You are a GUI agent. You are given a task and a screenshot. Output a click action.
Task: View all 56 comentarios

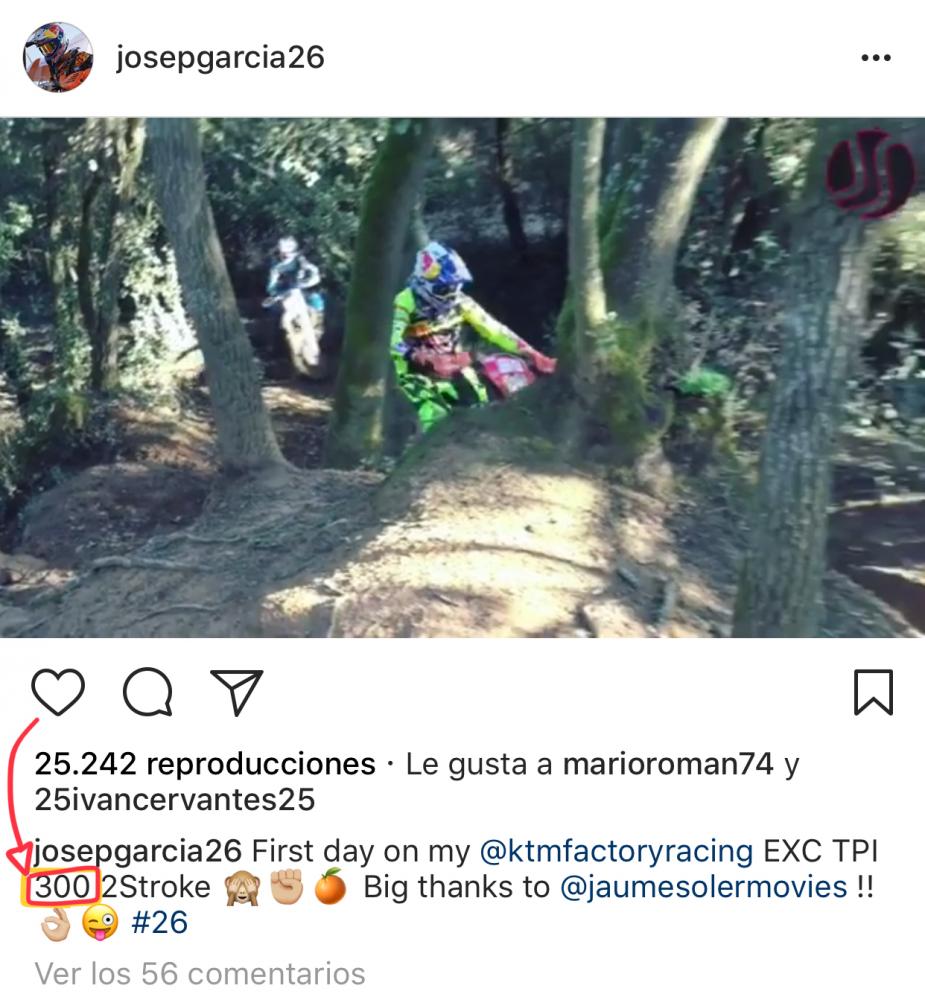[200, 974]
